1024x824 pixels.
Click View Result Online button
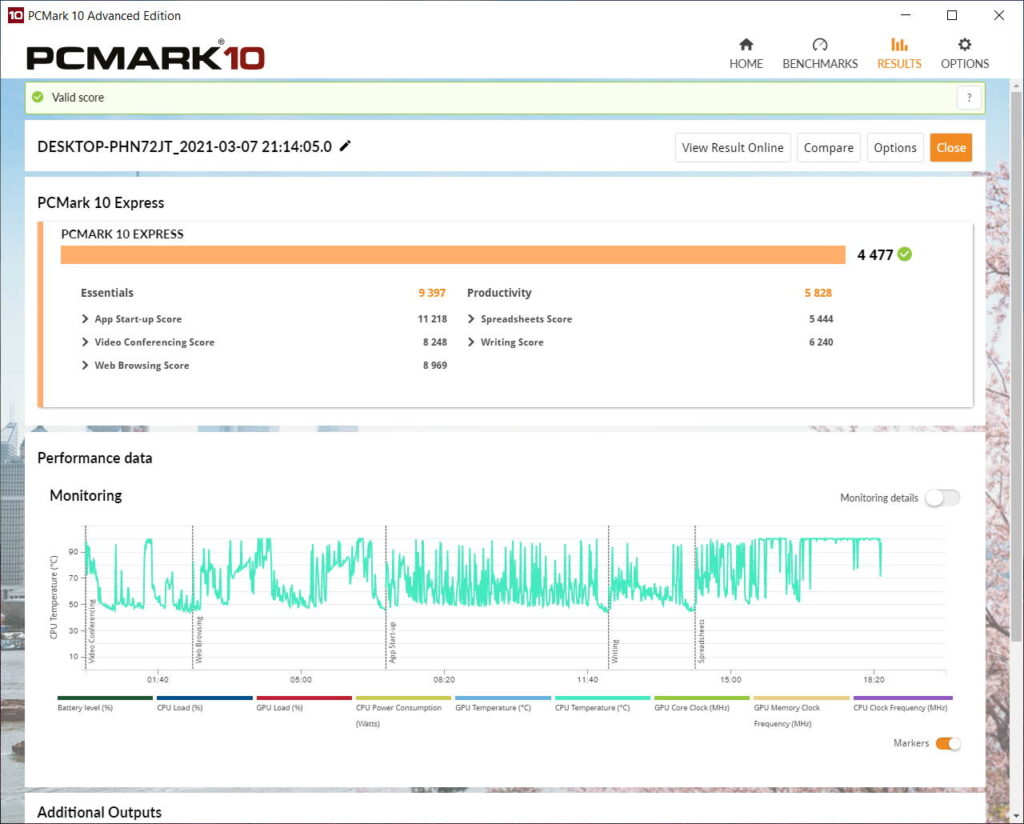click(733, 148)
